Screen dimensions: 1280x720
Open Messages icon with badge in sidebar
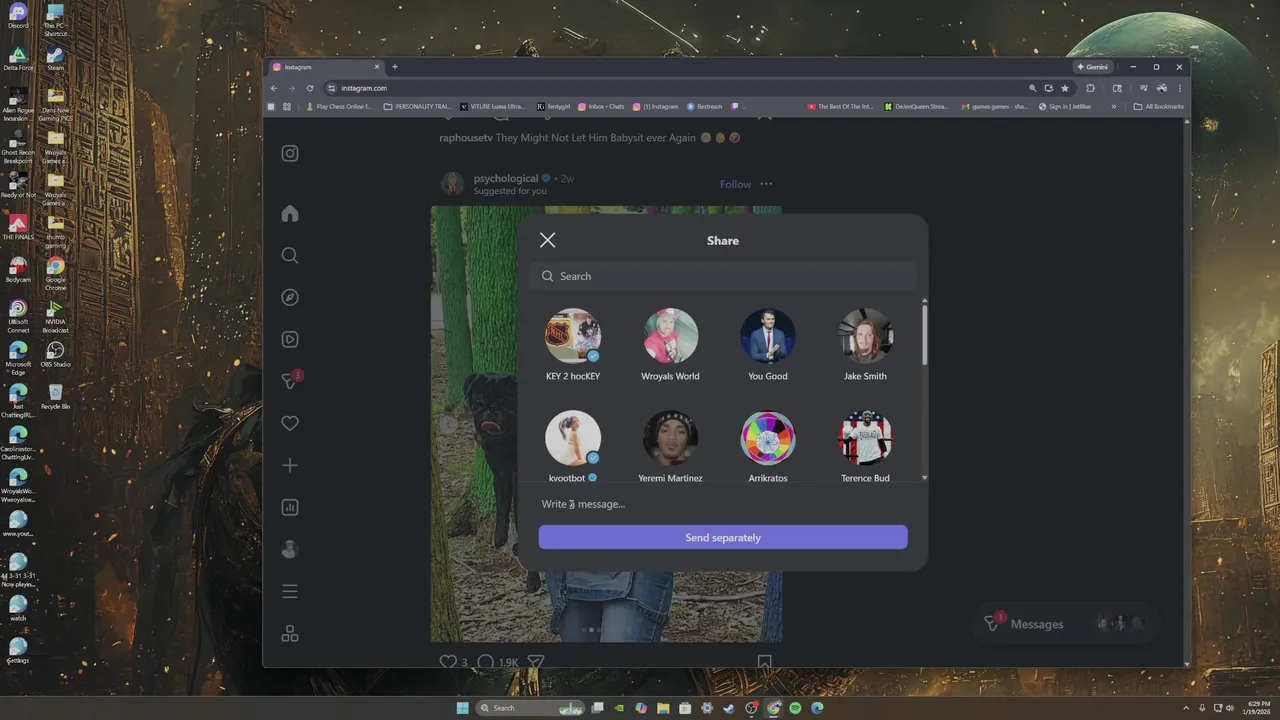[x=291, y=380]
